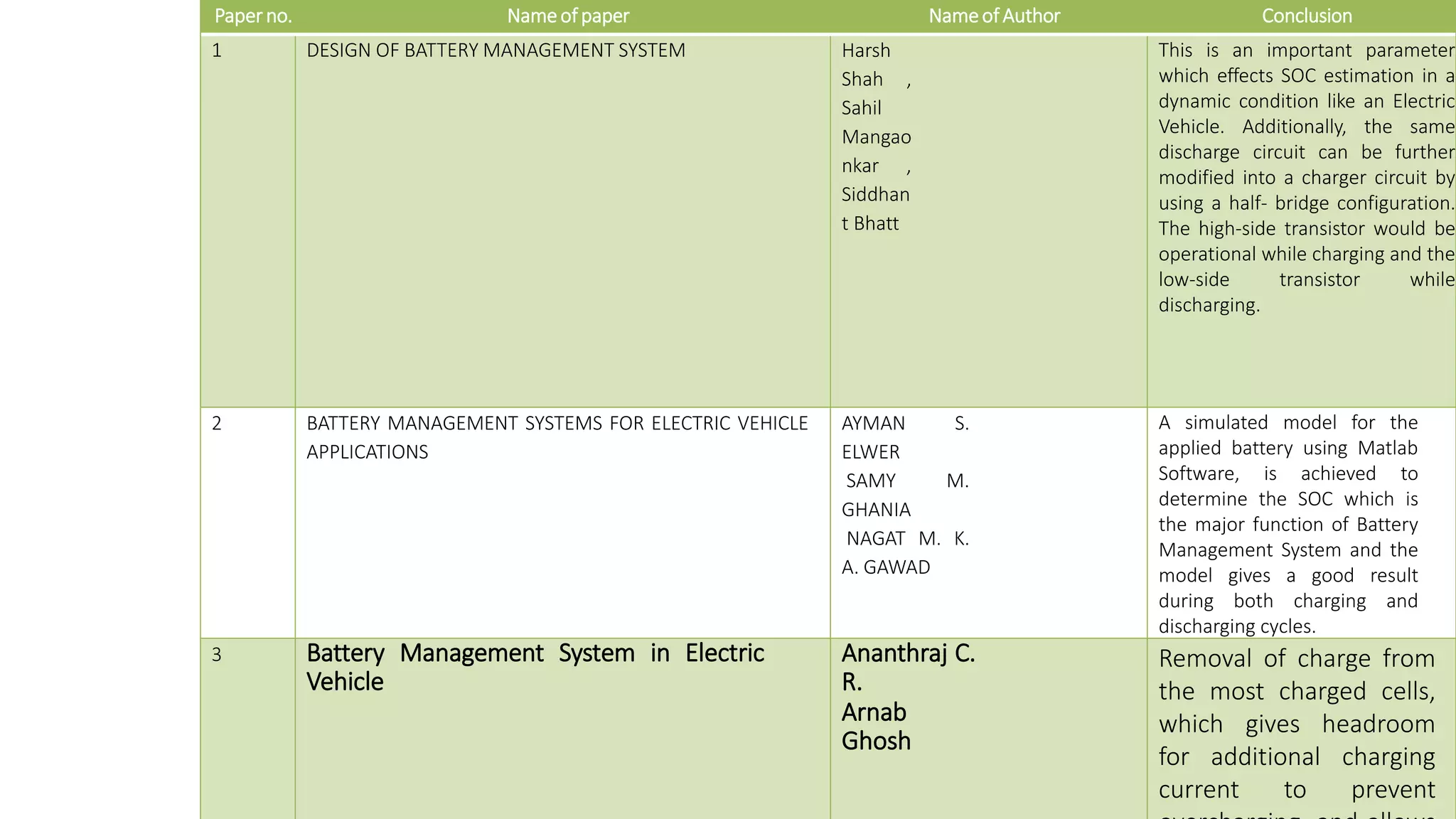Click author text 'Siddhan'

[x=875, y=194]
